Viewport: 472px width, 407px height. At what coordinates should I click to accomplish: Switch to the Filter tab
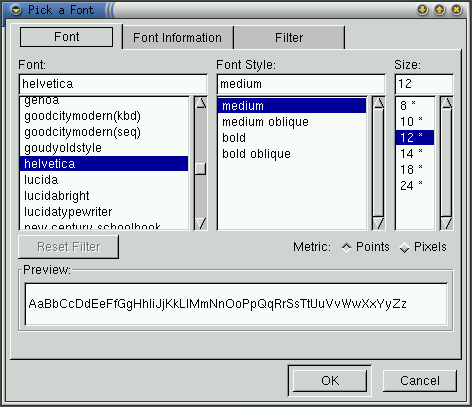pos(289,38)
